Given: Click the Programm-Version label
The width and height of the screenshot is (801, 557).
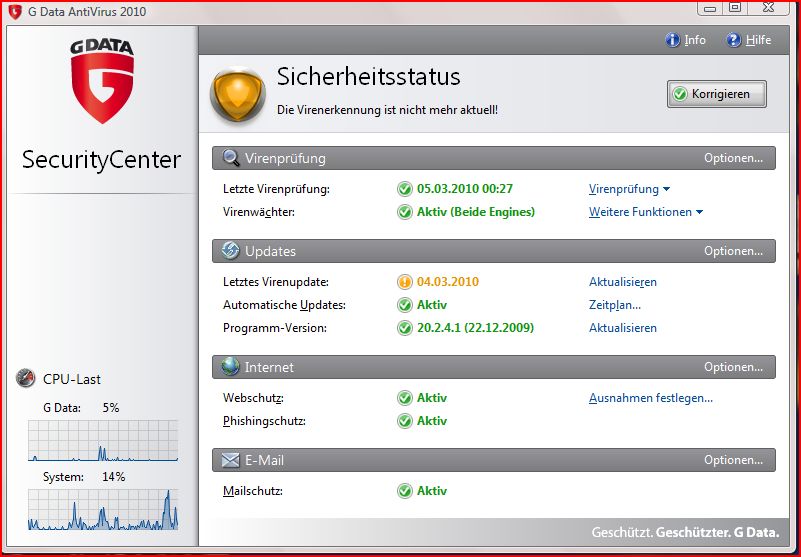Looking at the screenshot, I should tap(275, 328).
